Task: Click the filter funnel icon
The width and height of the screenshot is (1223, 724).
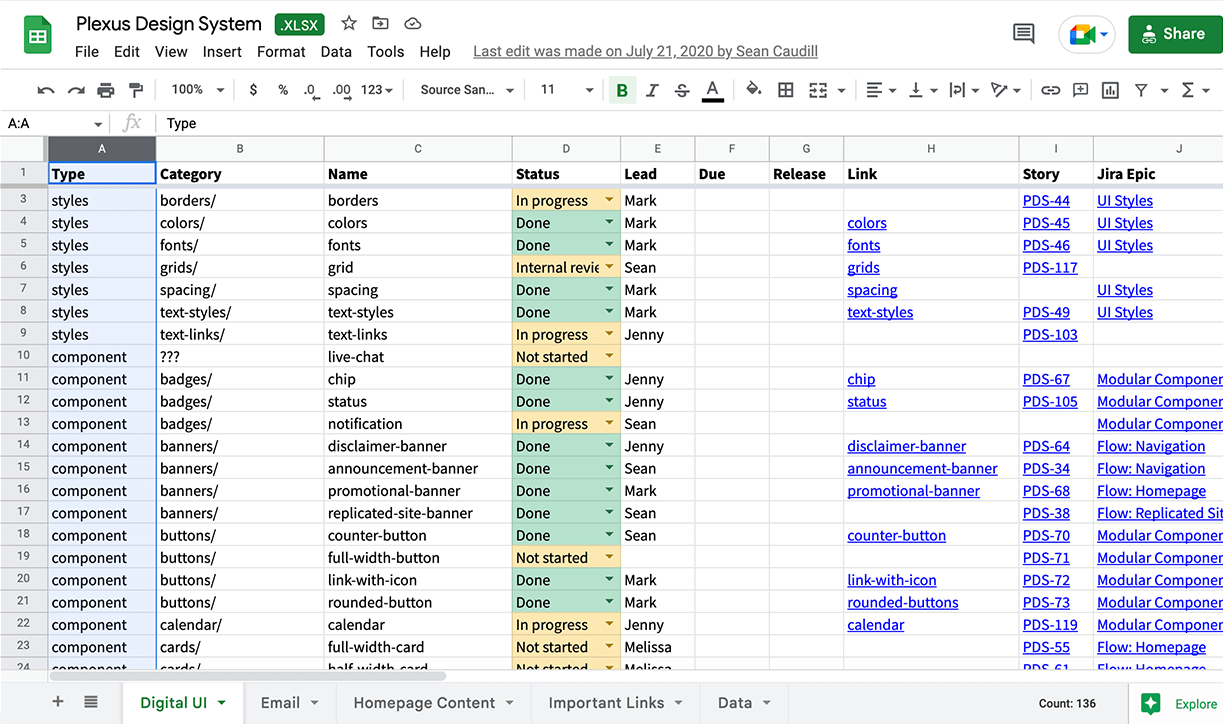Action: [1140, 90]
